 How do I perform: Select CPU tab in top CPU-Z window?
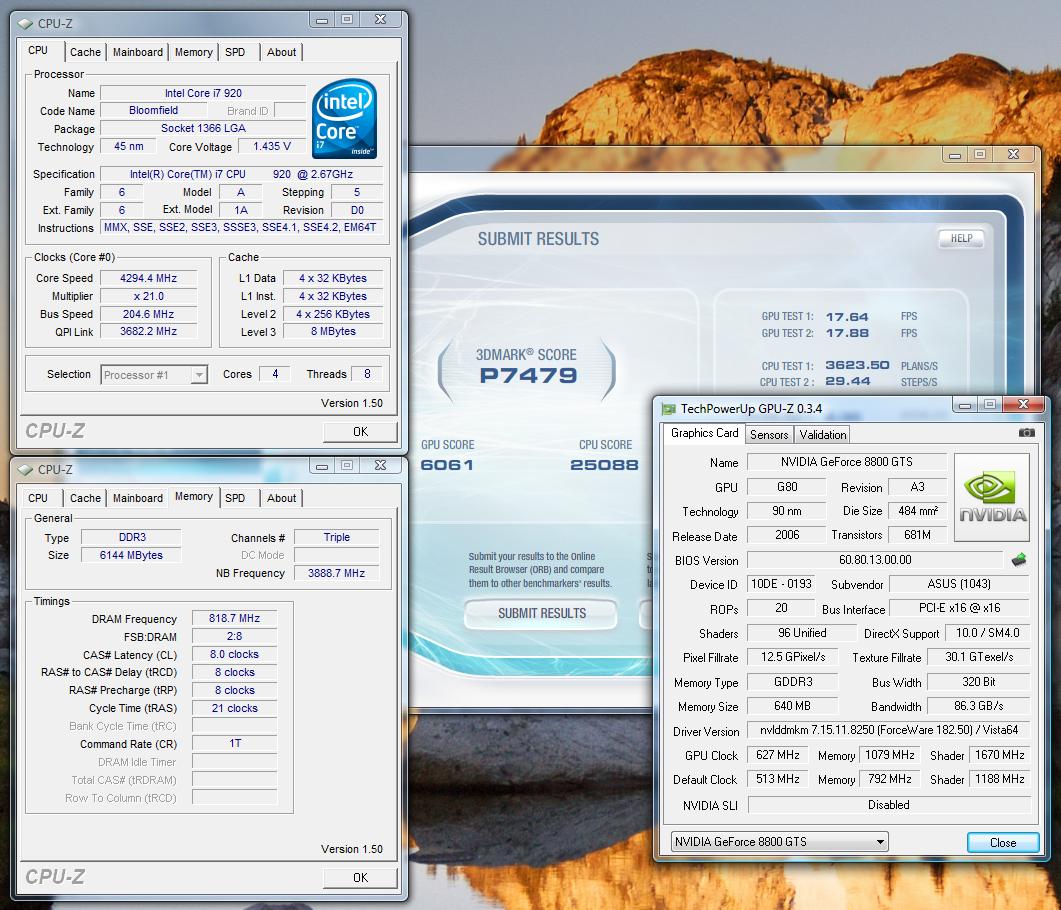38,51
